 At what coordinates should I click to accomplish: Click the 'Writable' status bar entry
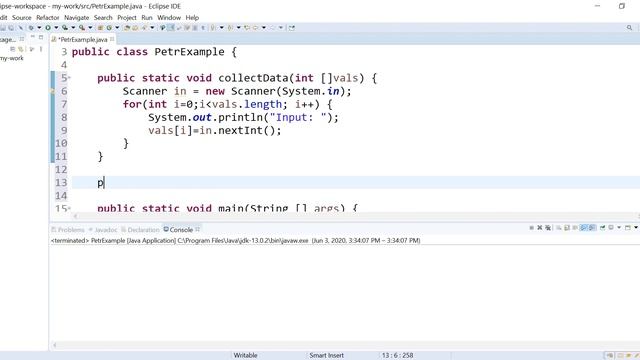coord(245,355)
